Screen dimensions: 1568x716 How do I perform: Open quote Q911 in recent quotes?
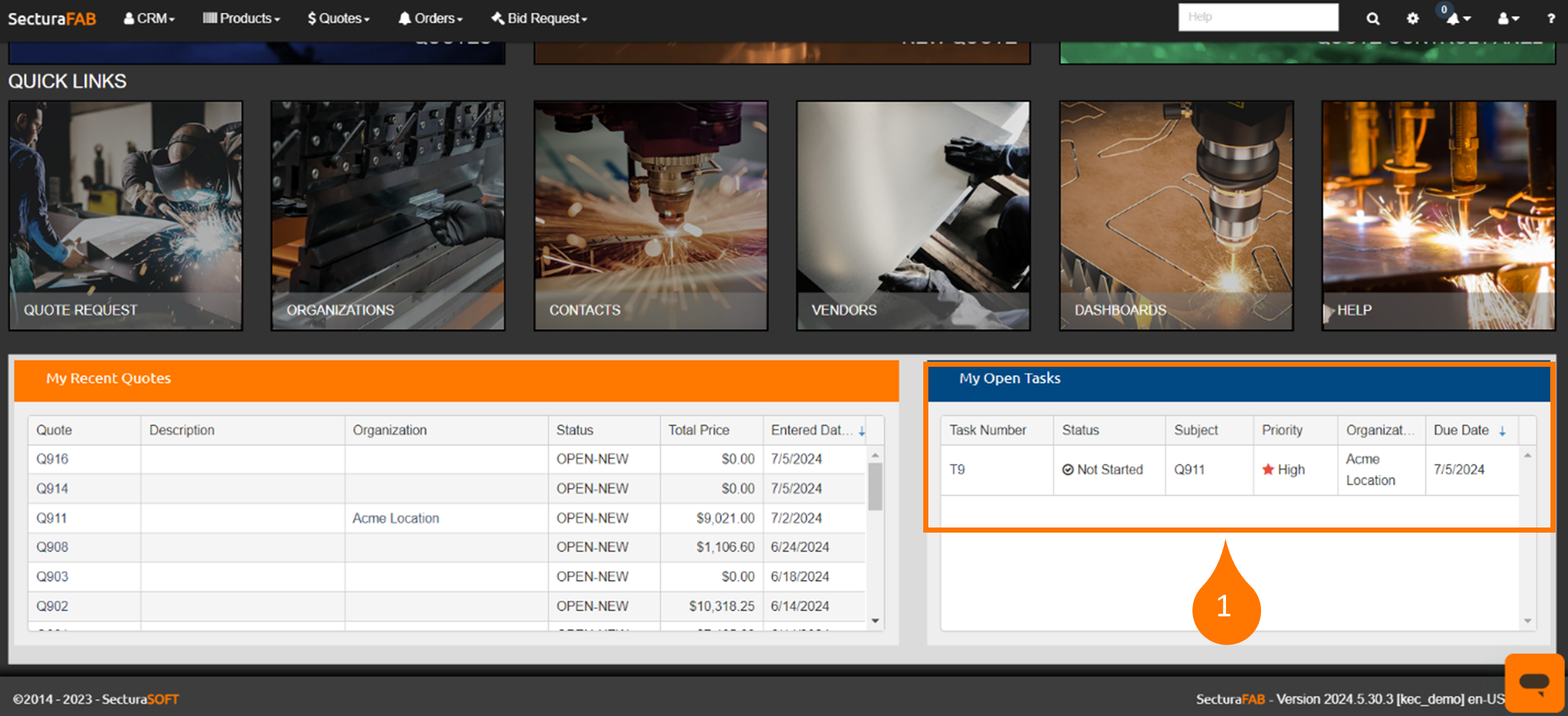click(x=52, y=518)
